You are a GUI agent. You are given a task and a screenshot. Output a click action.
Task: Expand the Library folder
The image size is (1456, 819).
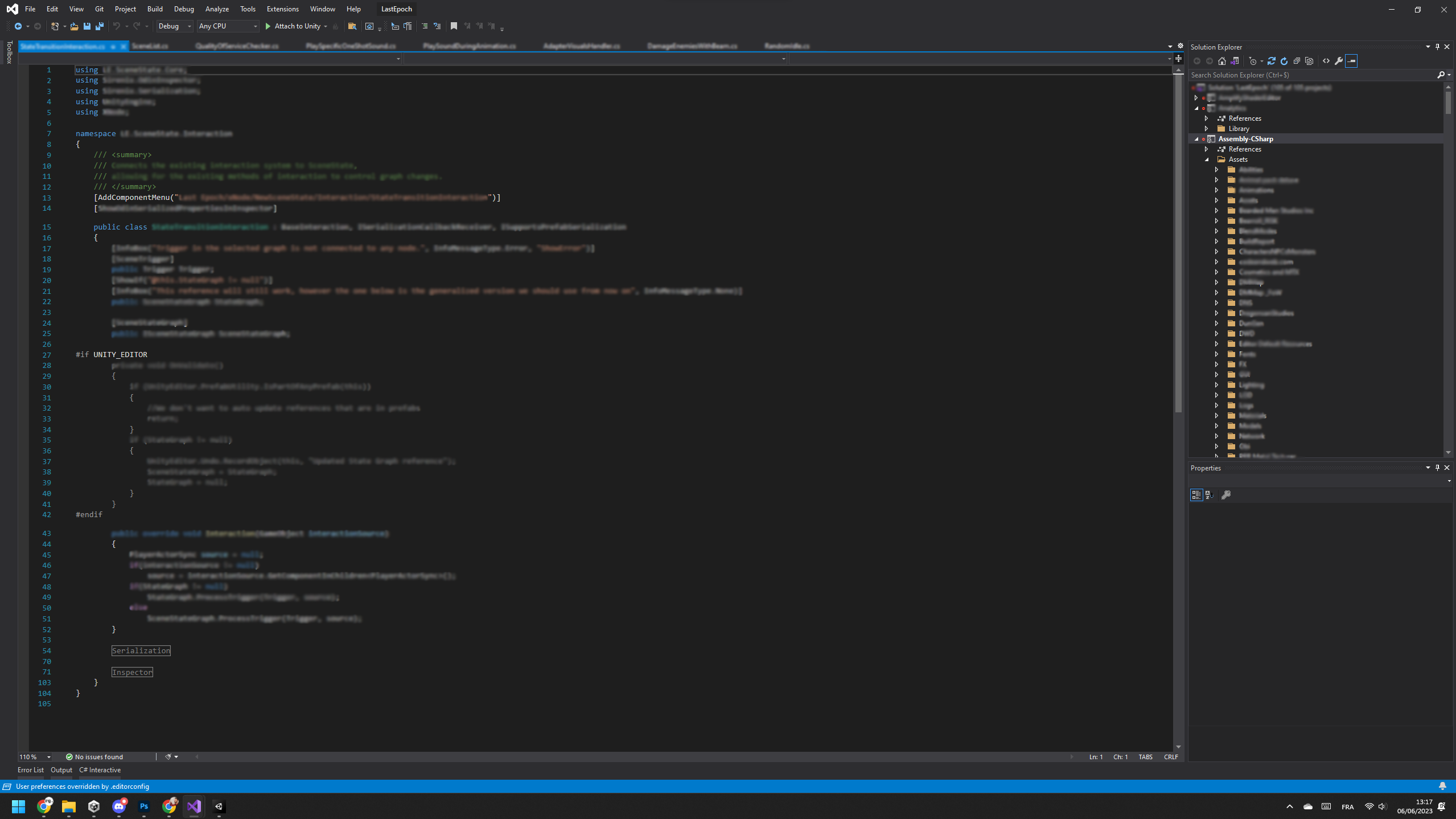pyautogui.click(x=1207, y=129)
